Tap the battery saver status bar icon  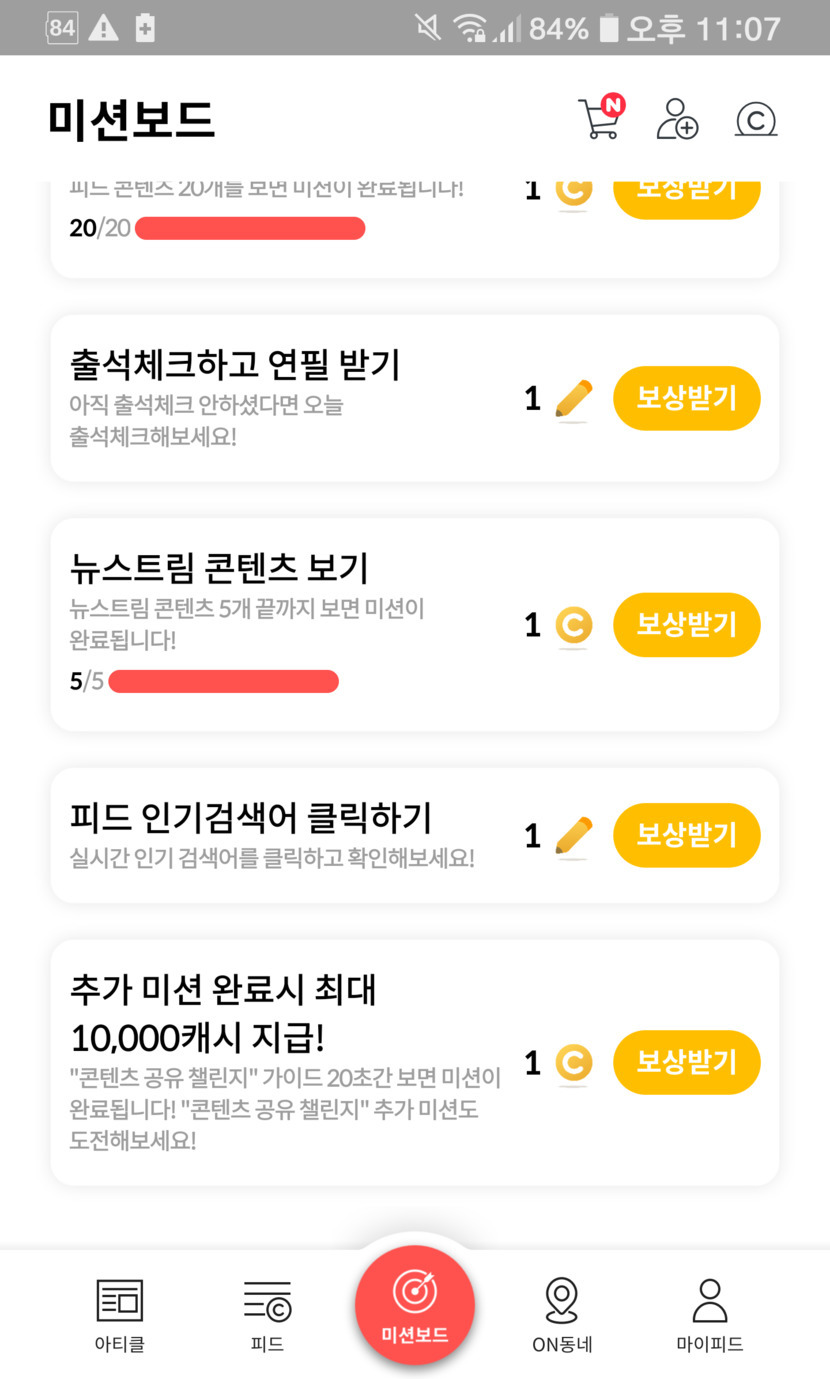click(145, 28)
